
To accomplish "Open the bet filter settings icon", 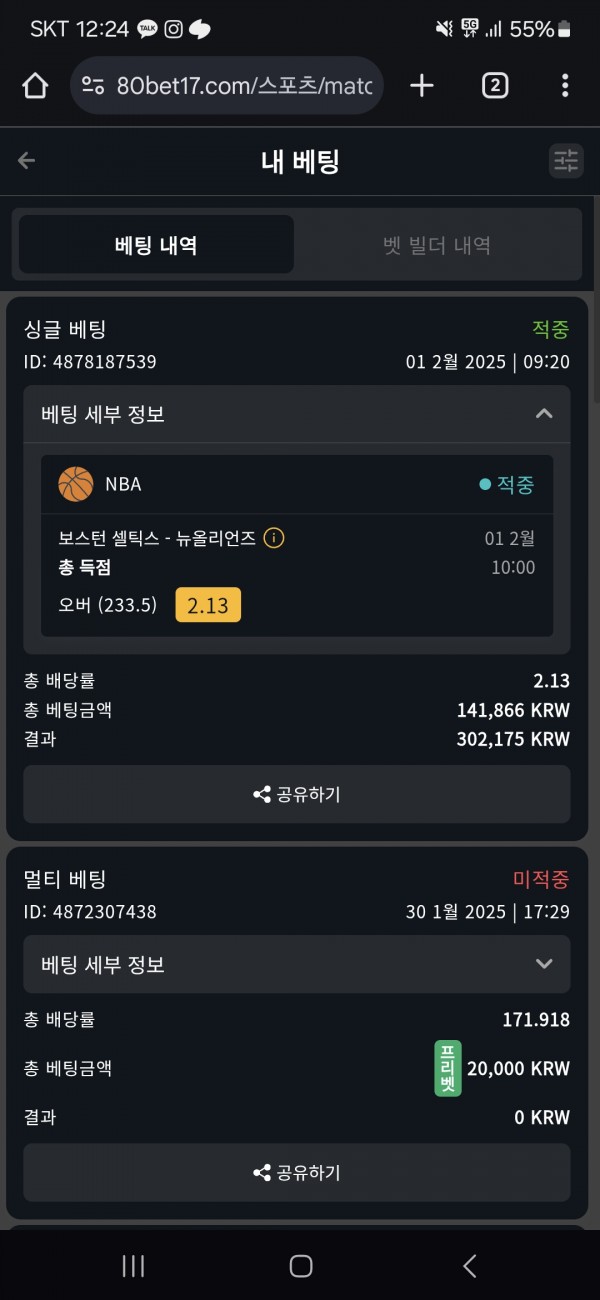I will click(566, 161).
